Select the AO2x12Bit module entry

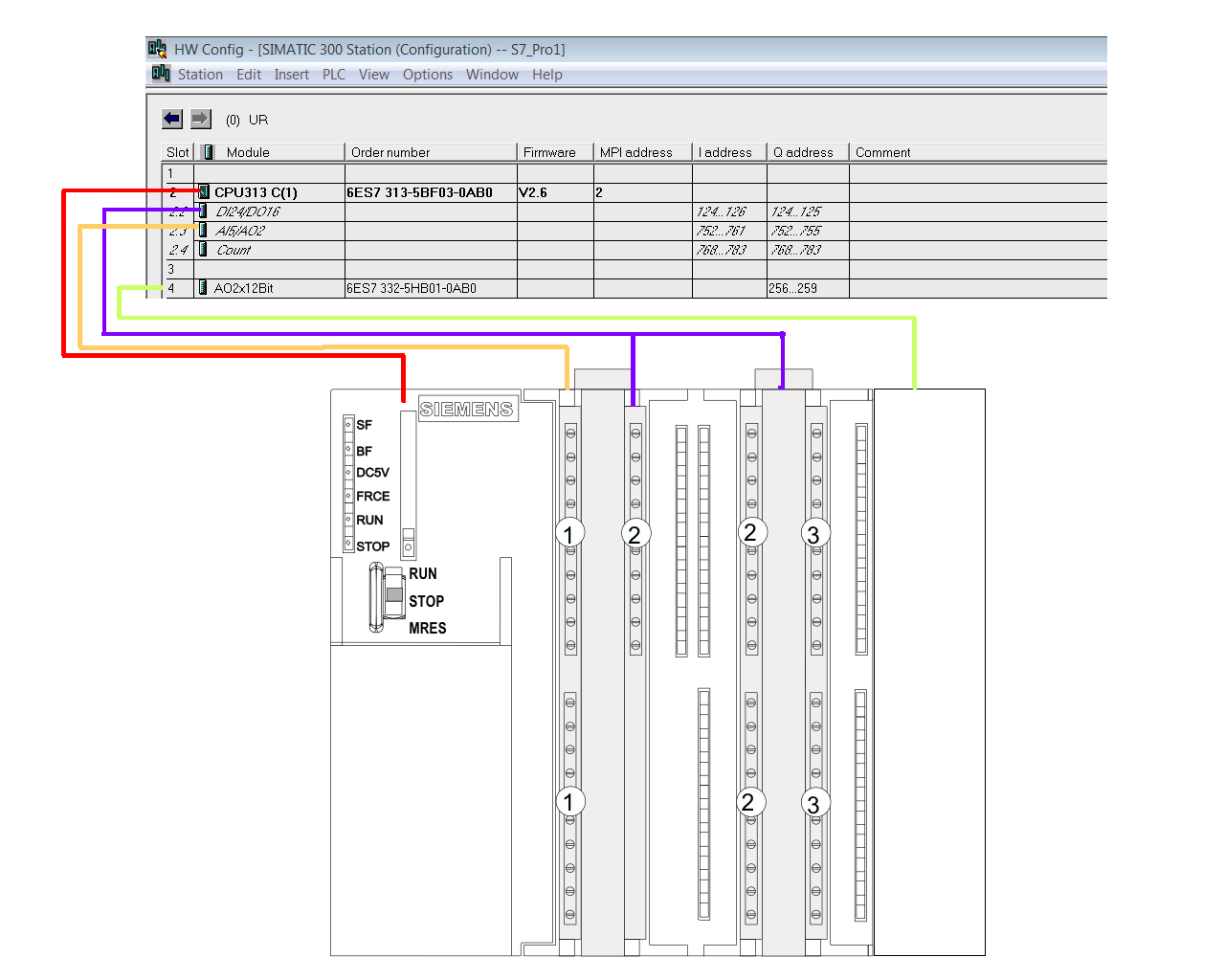(244, 288)
